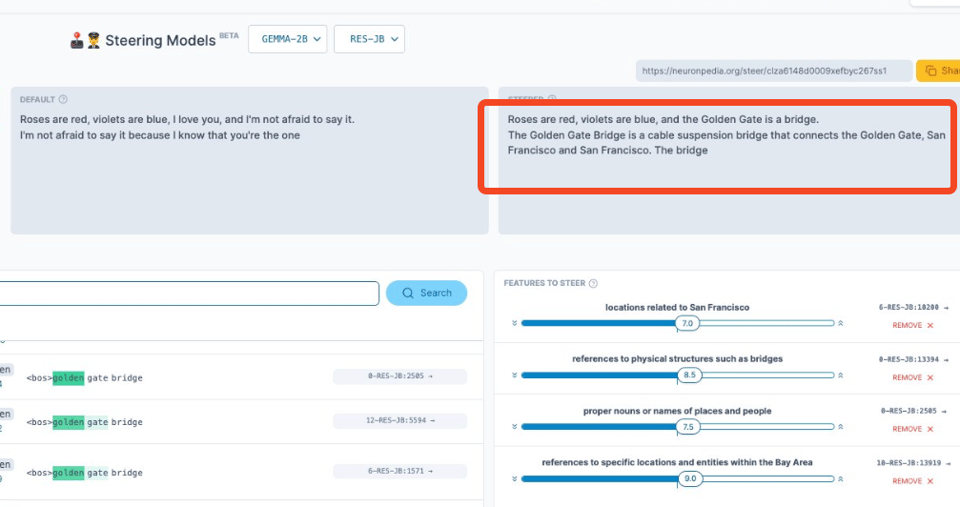Click the Share button with copy icon
Screen dimensions: 960x507
point(937,71)
